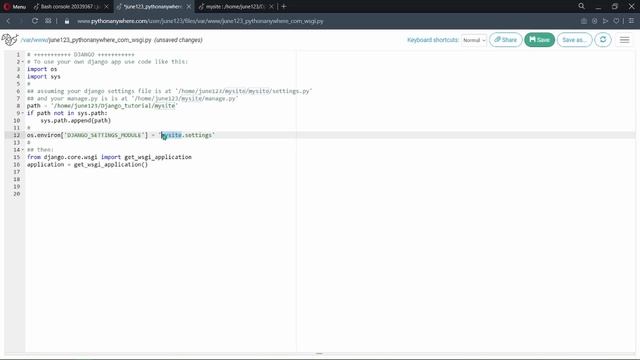Reload web app with refresh icon
This screenshot has width=640, height=360.
[x=603, y=40]
